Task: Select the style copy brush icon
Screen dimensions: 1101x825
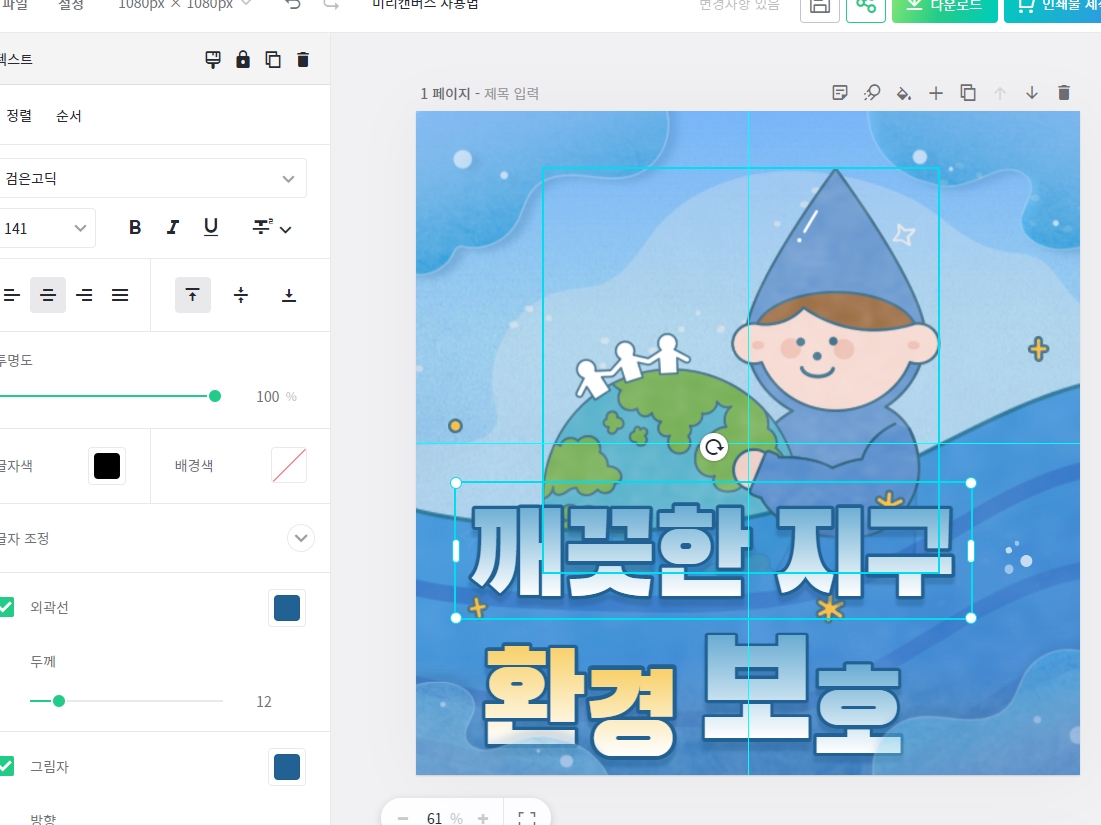Action: pos(211,59)
